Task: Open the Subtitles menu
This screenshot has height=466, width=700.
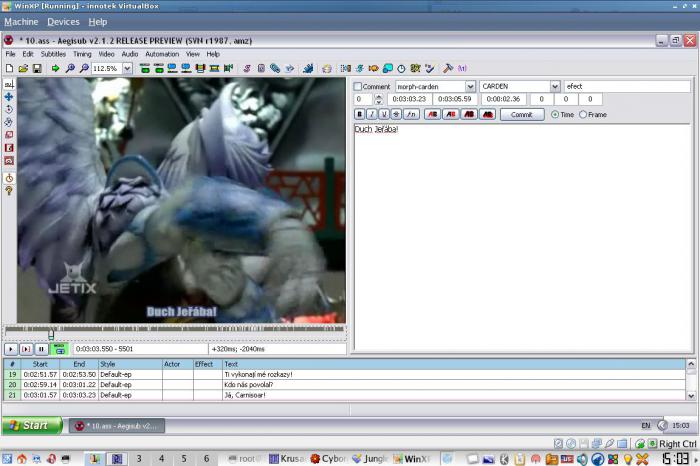Action: (53, 54)
